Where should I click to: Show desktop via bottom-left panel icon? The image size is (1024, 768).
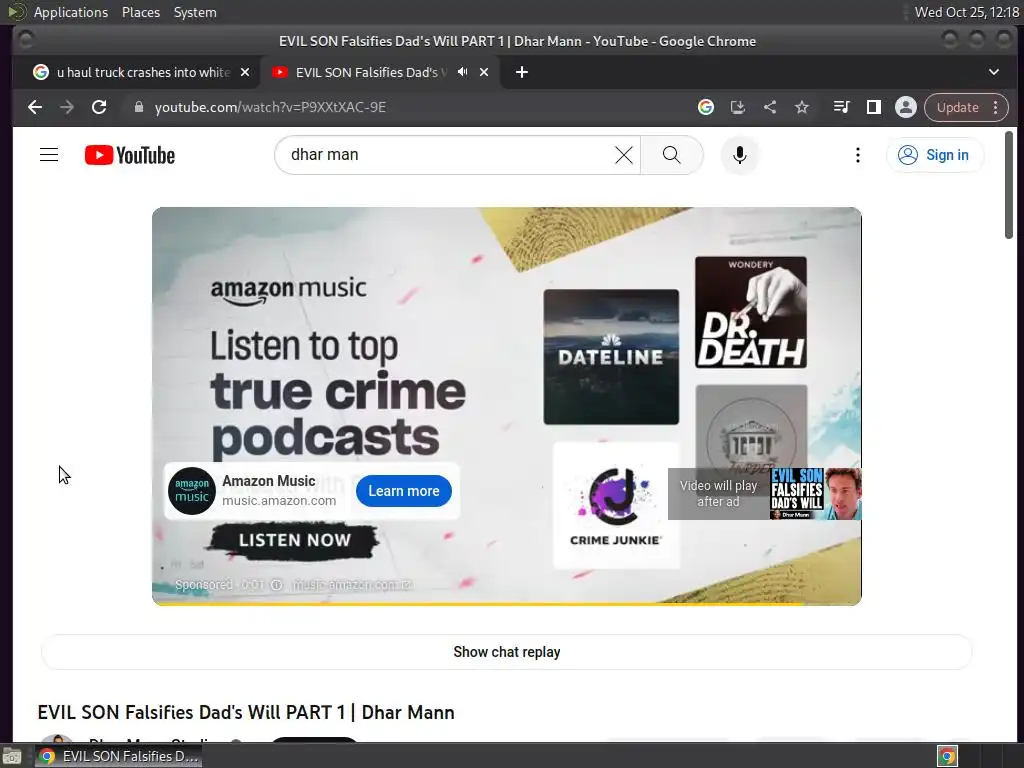(x=12, y=757)
